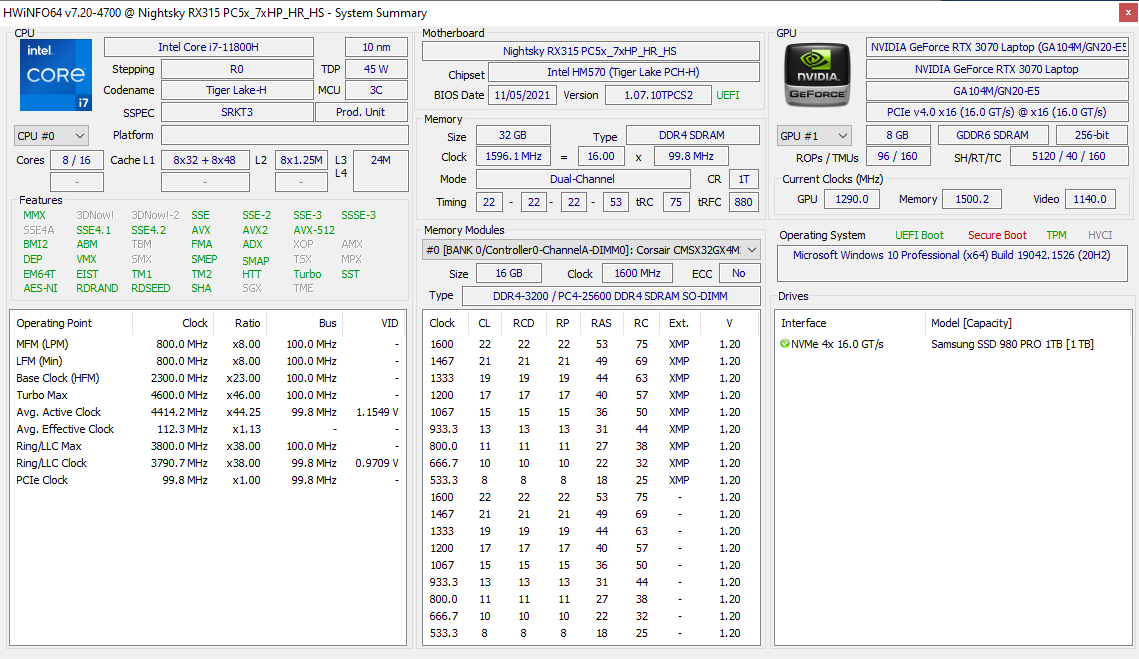Image resolution: width=1139 pixels, height=659 pixels.
Task: Select the Avg. Active Clock row
Action: pos(58,412)
